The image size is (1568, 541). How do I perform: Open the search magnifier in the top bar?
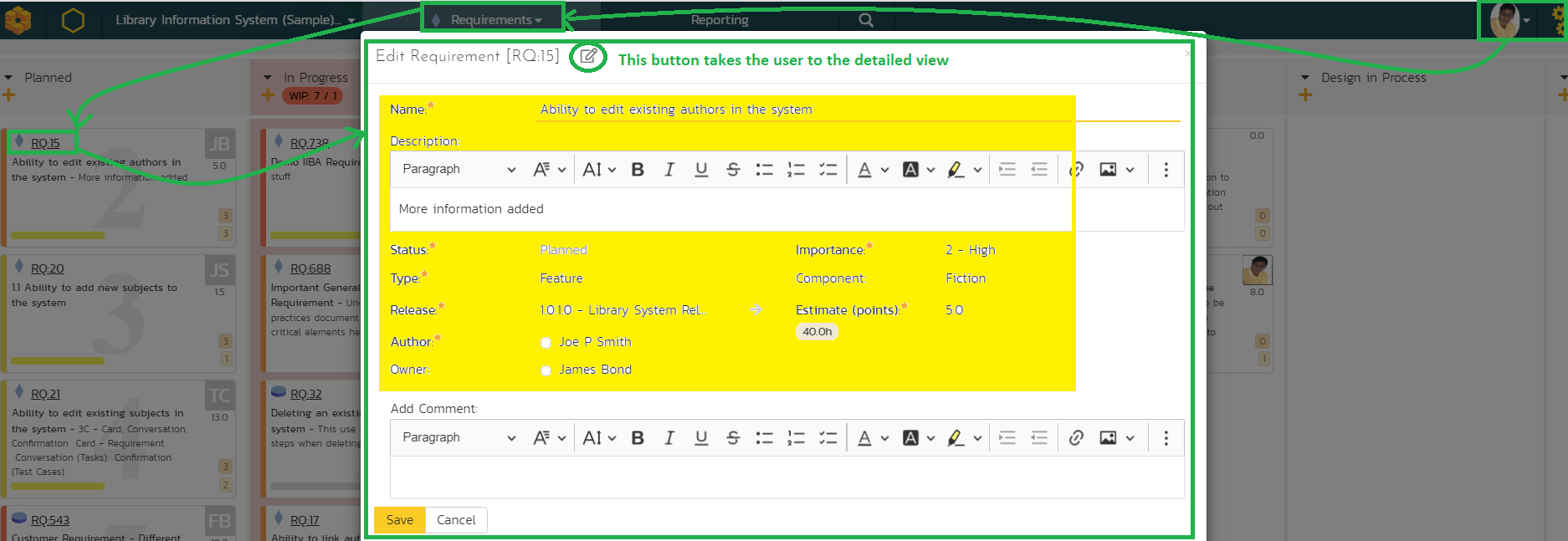[x=866, y=20]
